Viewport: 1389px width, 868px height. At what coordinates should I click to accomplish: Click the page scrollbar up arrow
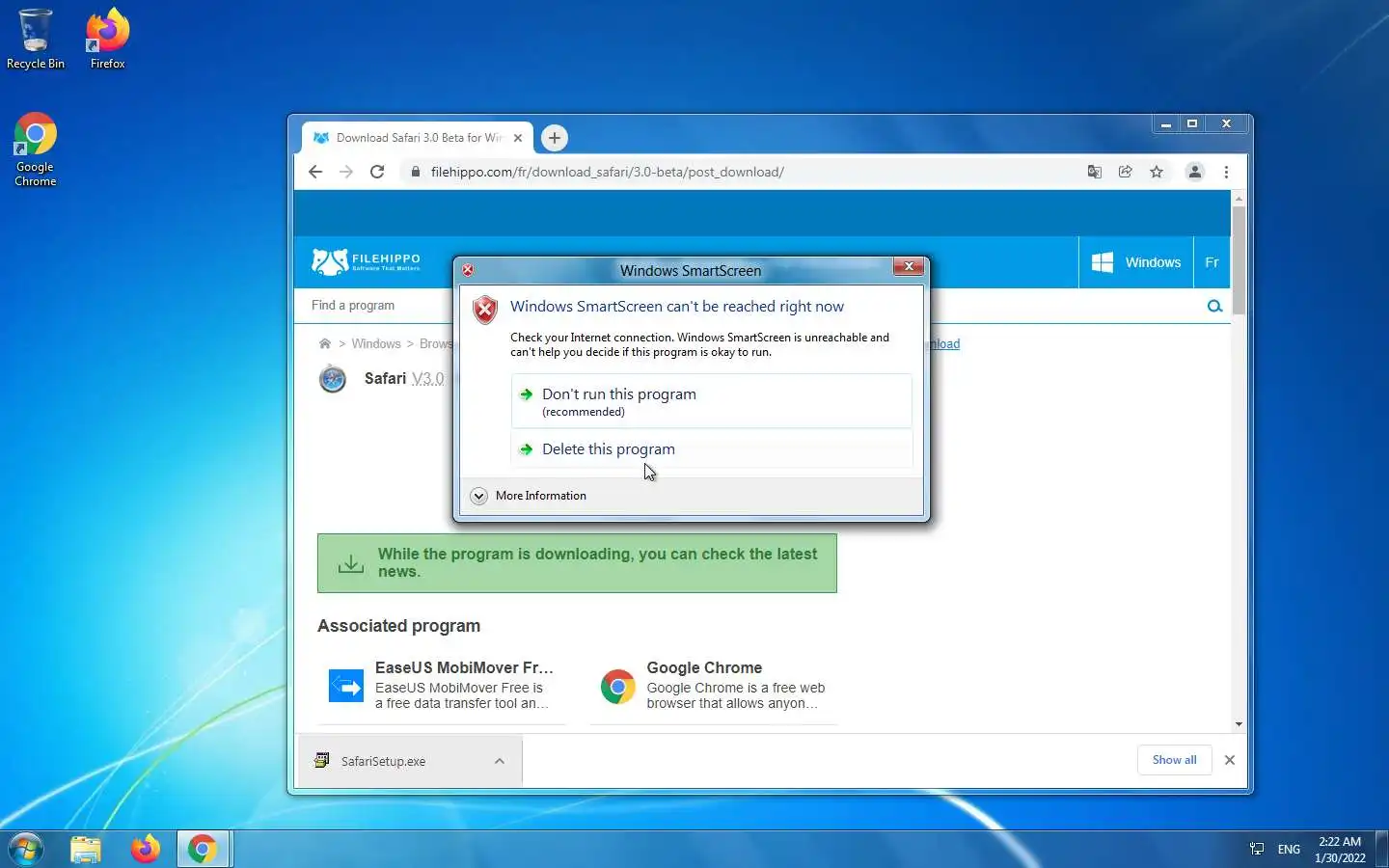1239,198
